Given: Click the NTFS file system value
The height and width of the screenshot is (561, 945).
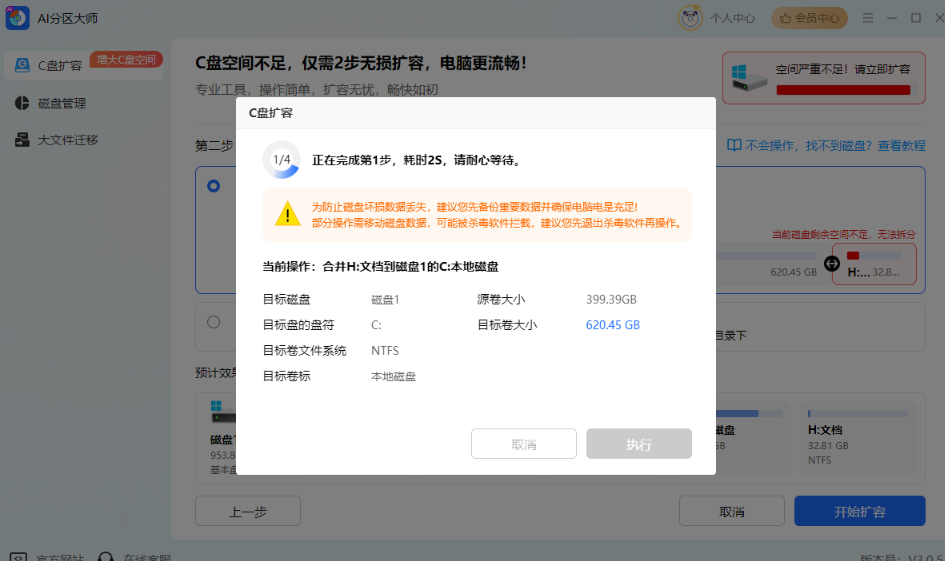Looking at the screenshot, I should [x=385, y=351].
